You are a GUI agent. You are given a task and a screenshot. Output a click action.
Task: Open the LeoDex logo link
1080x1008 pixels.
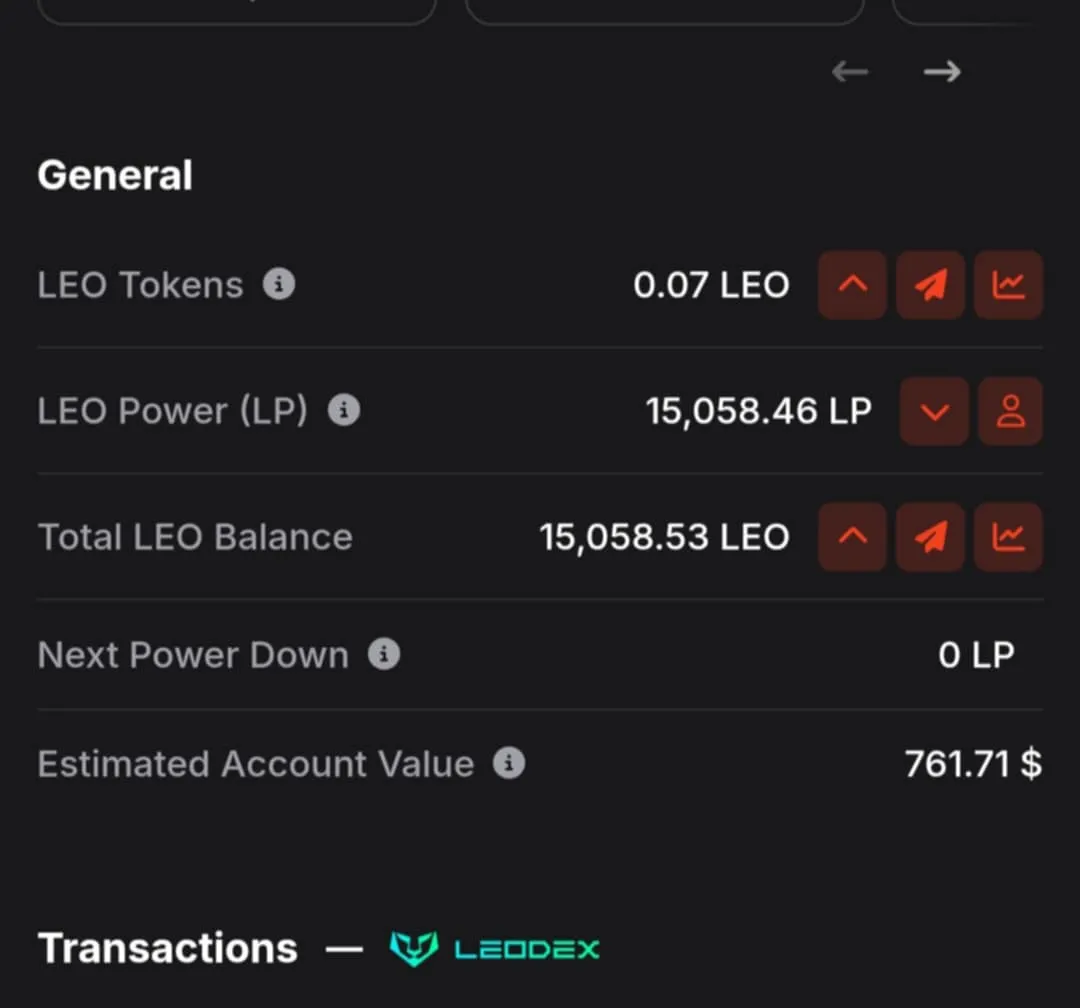point(495,949)
